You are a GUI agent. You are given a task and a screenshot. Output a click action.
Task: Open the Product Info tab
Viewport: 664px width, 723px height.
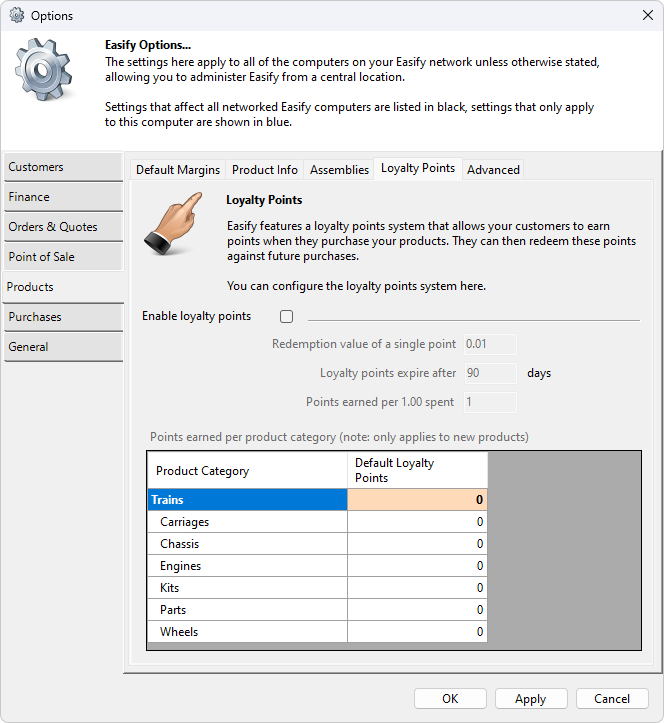[265, 170]
